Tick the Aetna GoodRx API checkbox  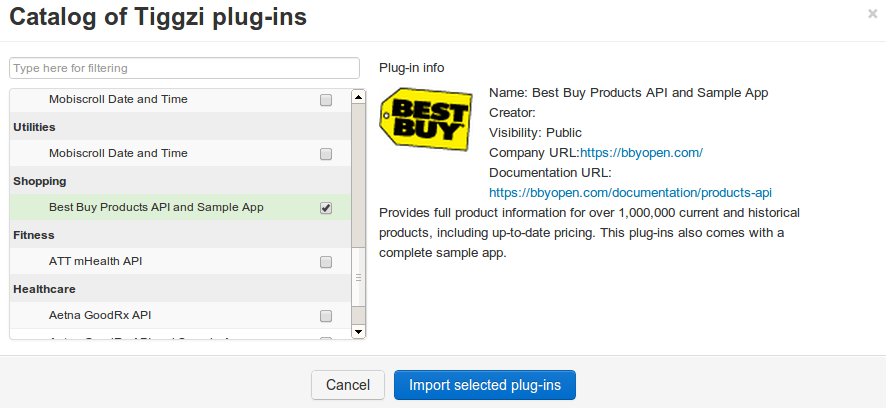[x=326, y=316]
